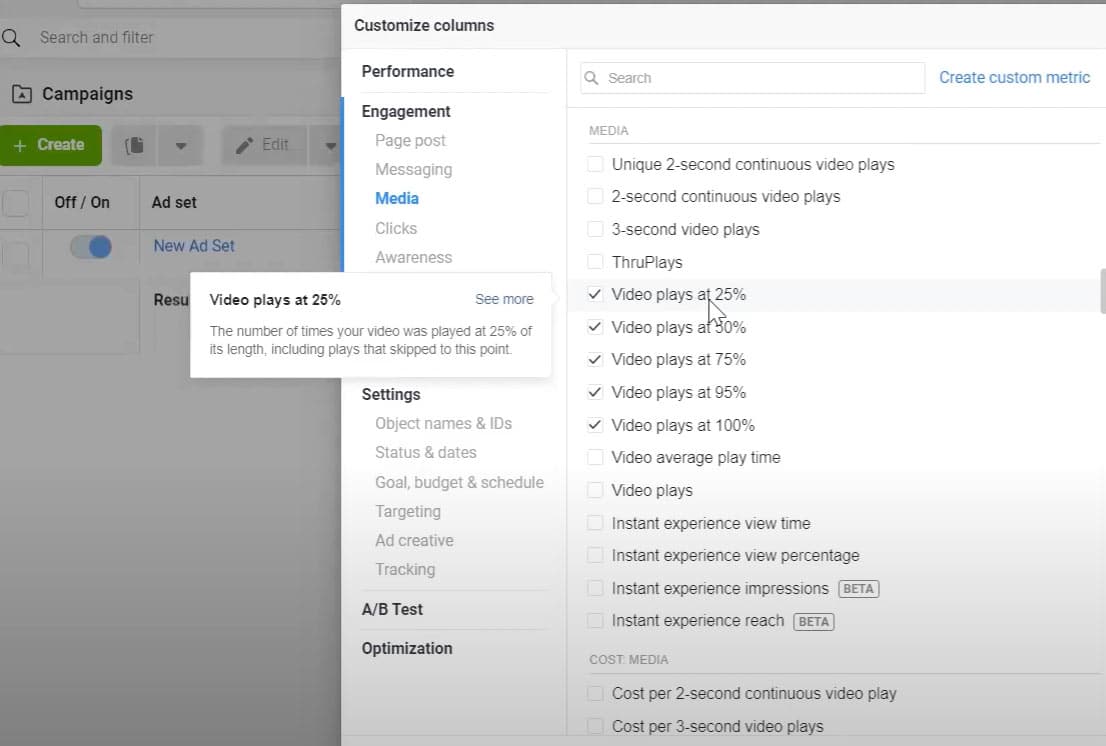Click the pencil Edit icon
Image resolution: width=1106 pixels, height=746 pixels.
click(244, 145)
